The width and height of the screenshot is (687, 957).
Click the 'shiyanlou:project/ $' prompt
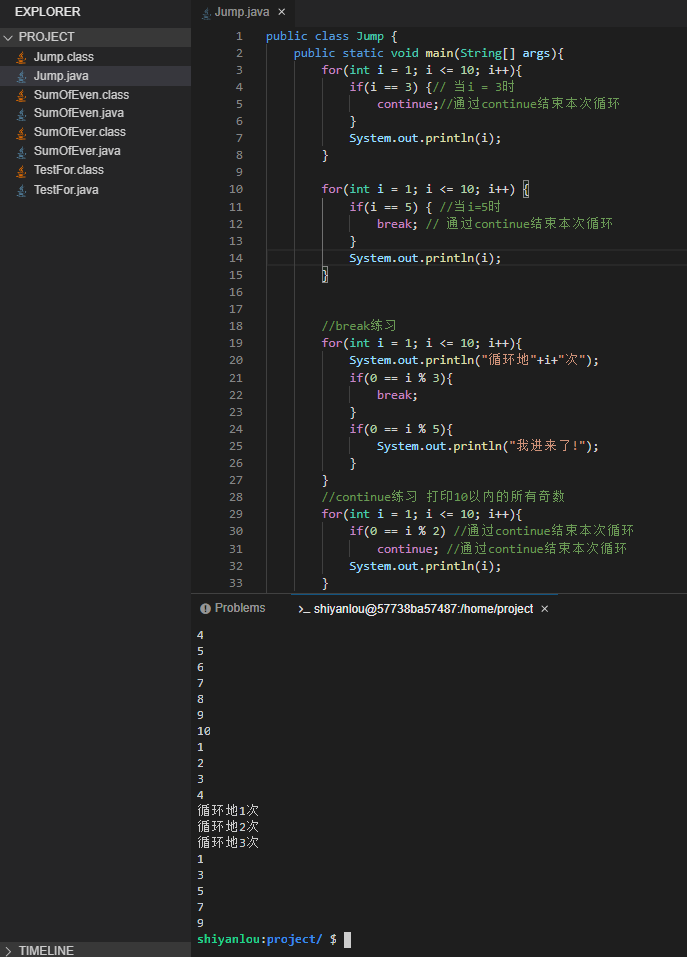click(x=267, y=939)
